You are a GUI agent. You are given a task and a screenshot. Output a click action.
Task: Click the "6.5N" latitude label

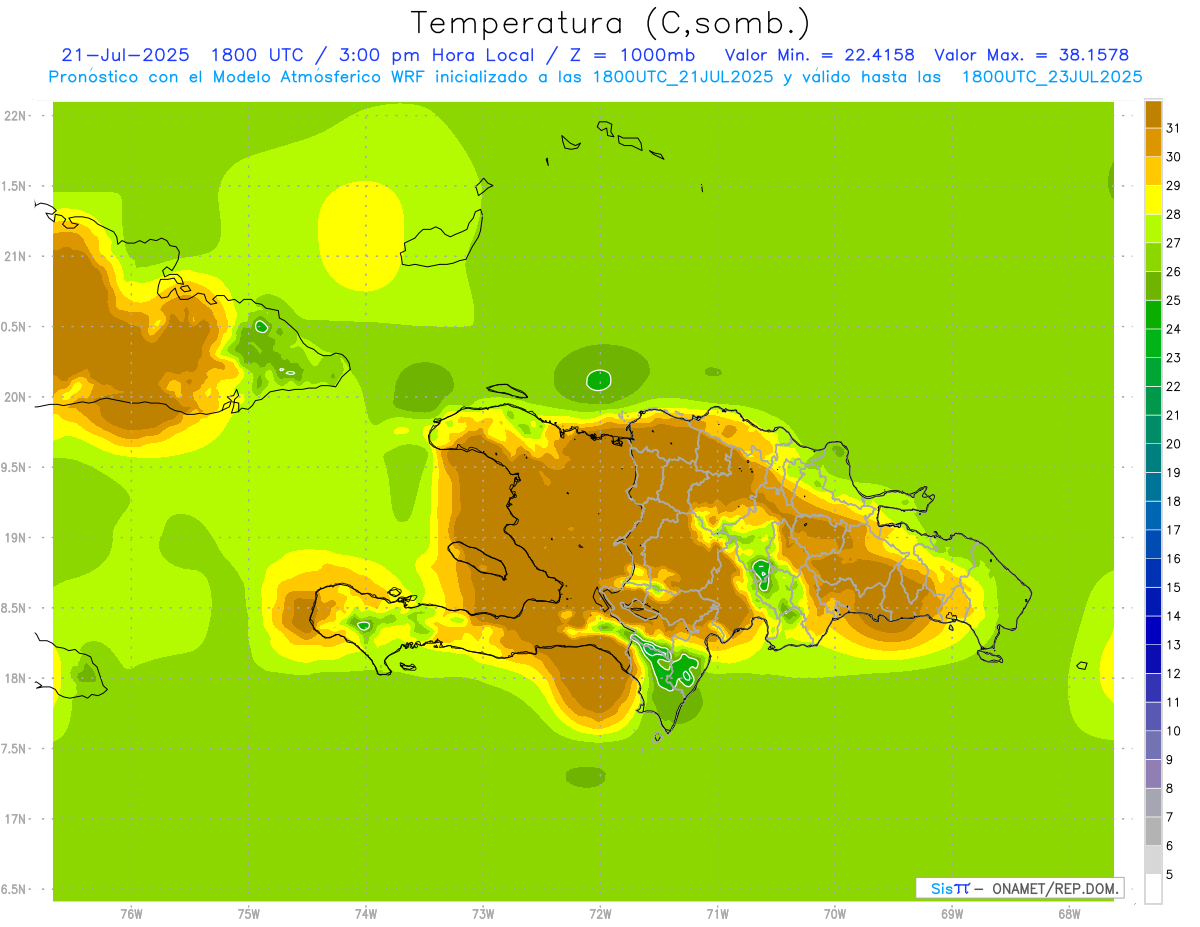pos(15,890)
